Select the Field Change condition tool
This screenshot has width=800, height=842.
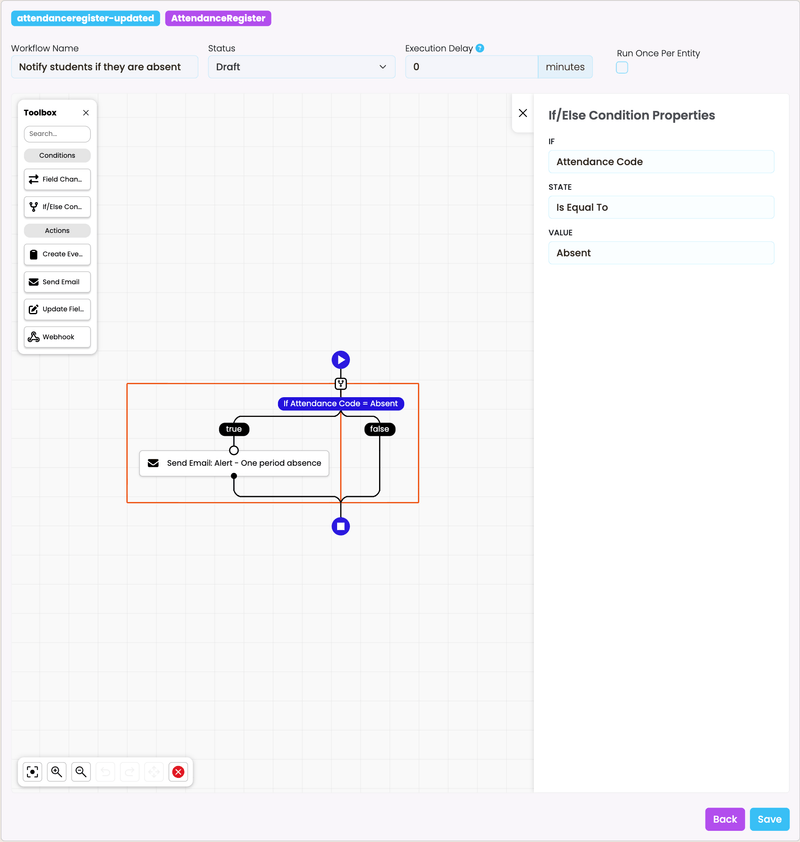[57, 179]
